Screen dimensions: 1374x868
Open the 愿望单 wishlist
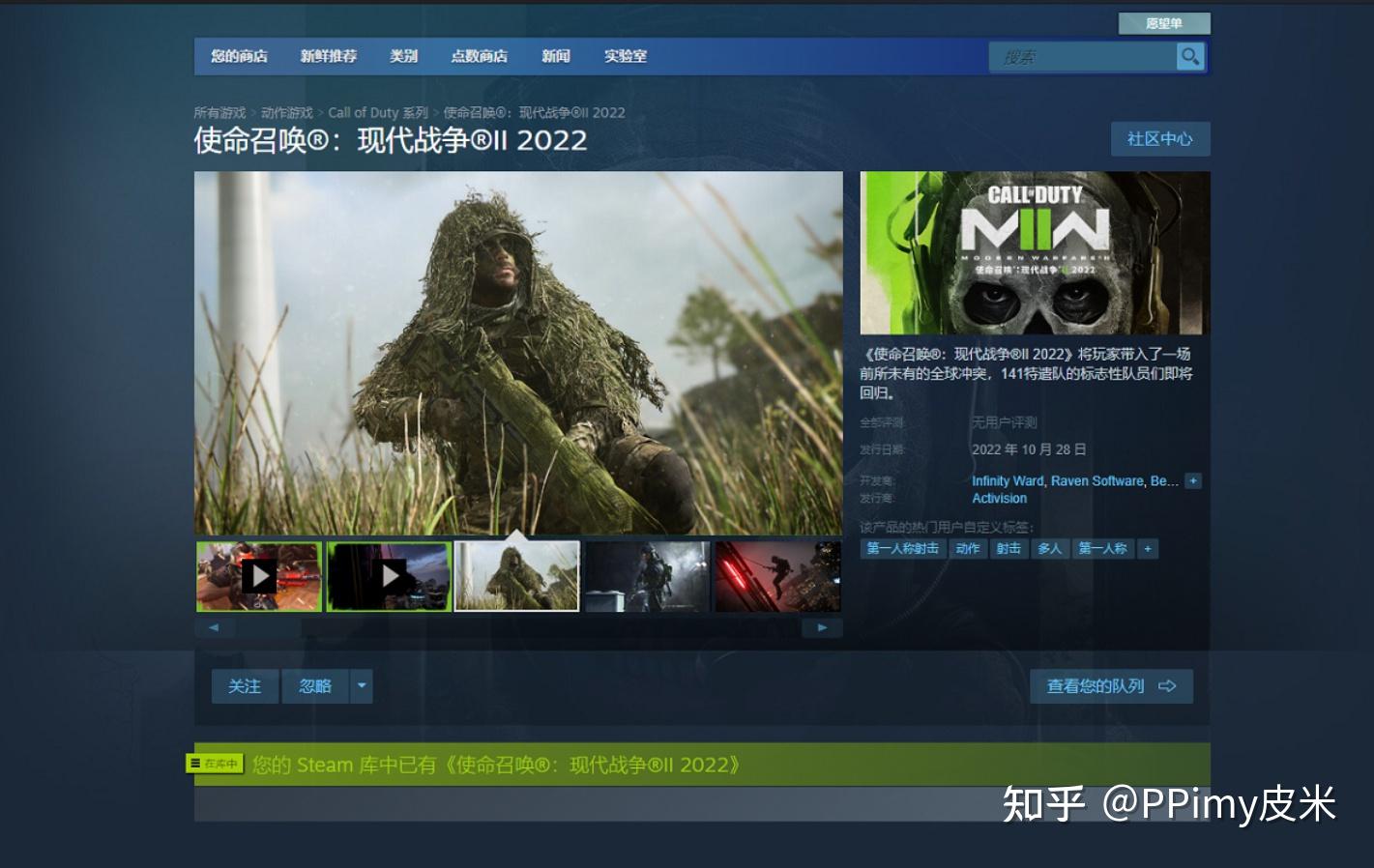(x=1165, y=23)
